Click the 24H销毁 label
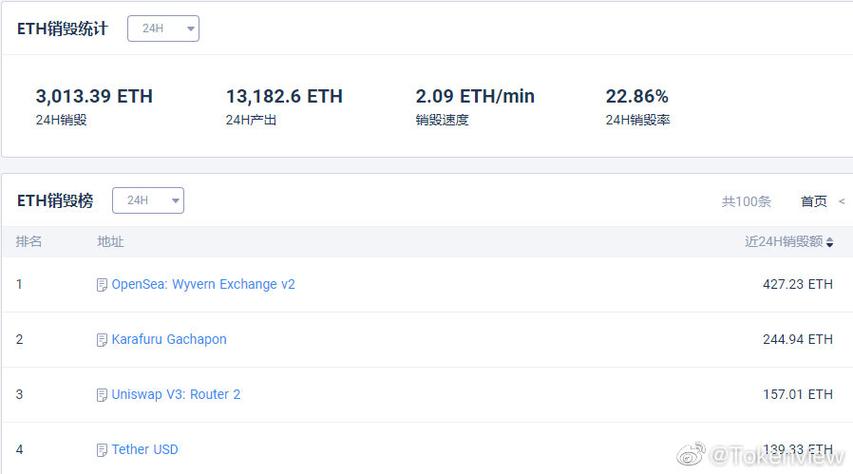This screenshot has width=853, height=474. coord(61,120)
